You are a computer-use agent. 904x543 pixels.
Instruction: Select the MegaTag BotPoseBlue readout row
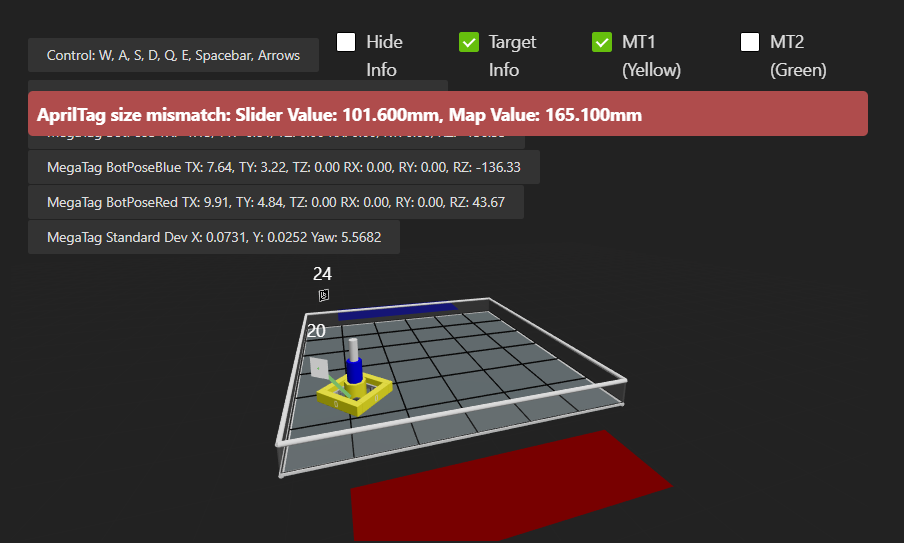[x=284, y=167]
